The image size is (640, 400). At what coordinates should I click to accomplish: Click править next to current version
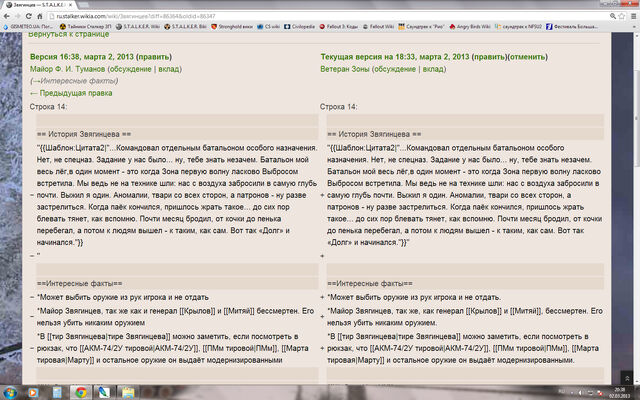(490, 57)
